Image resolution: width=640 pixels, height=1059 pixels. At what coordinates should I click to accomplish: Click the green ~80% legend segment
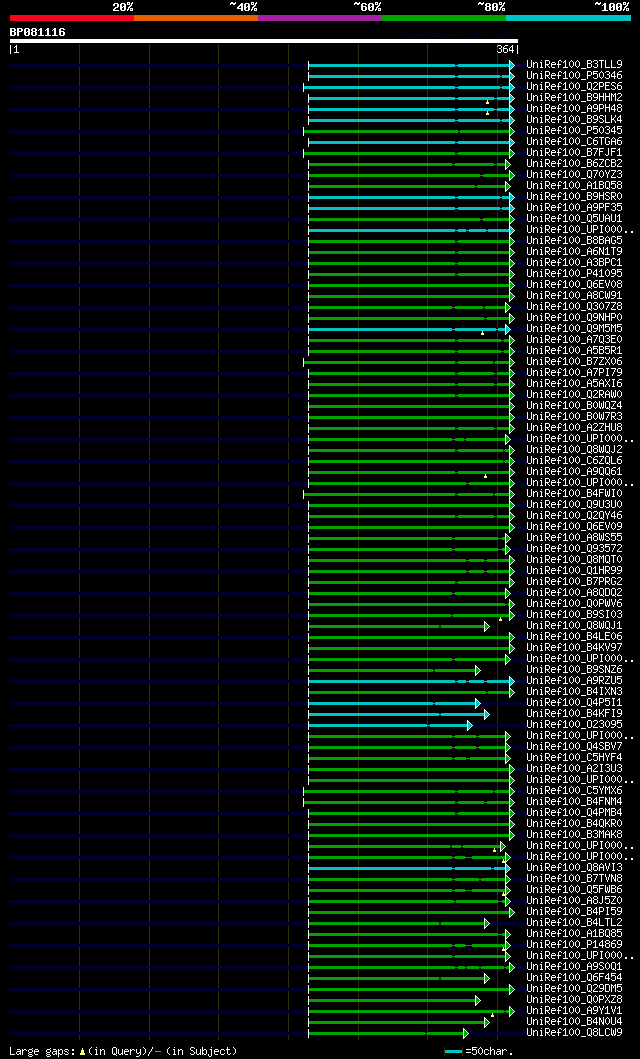(444, 18)
